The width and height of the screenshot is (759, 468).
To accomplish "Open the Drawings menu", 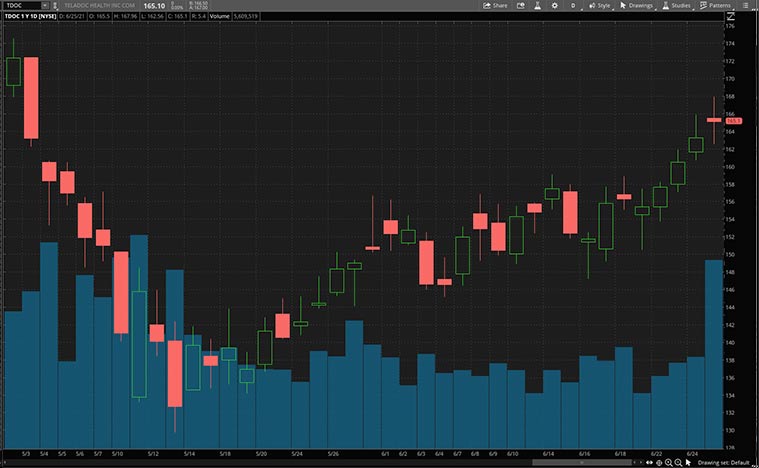I will 636,5.
